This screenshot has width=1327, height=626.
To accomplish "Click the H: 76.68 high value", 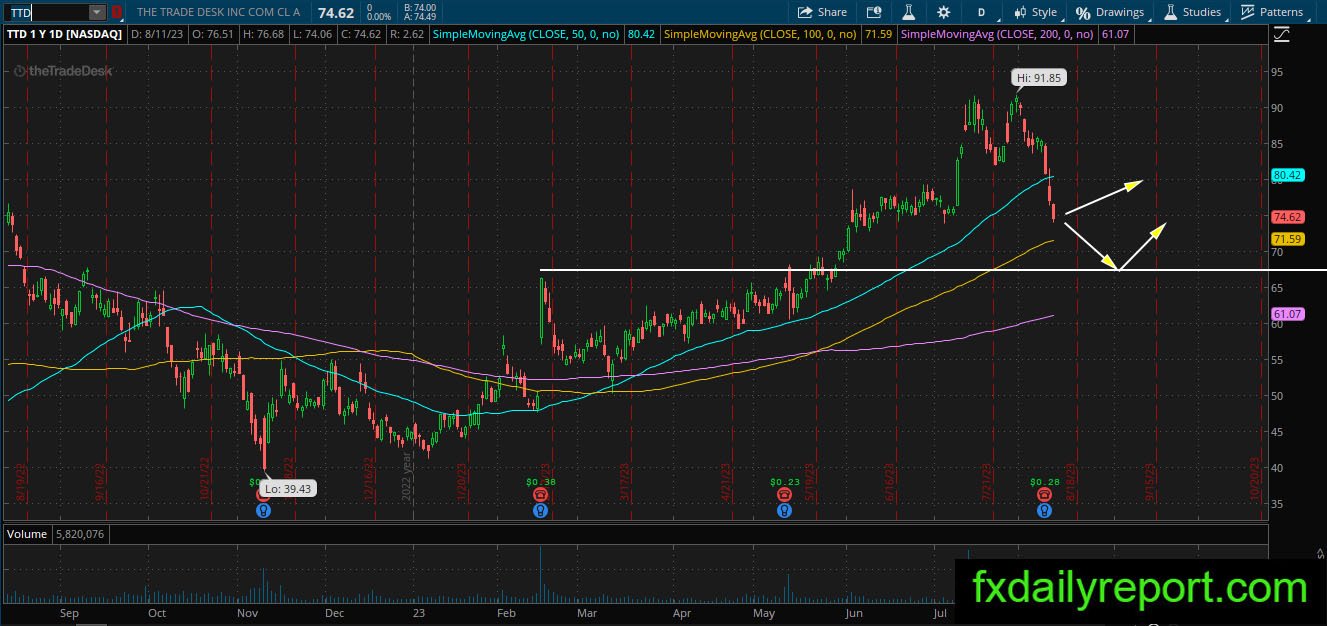I will pyautogui.click(x=263, y=34).
